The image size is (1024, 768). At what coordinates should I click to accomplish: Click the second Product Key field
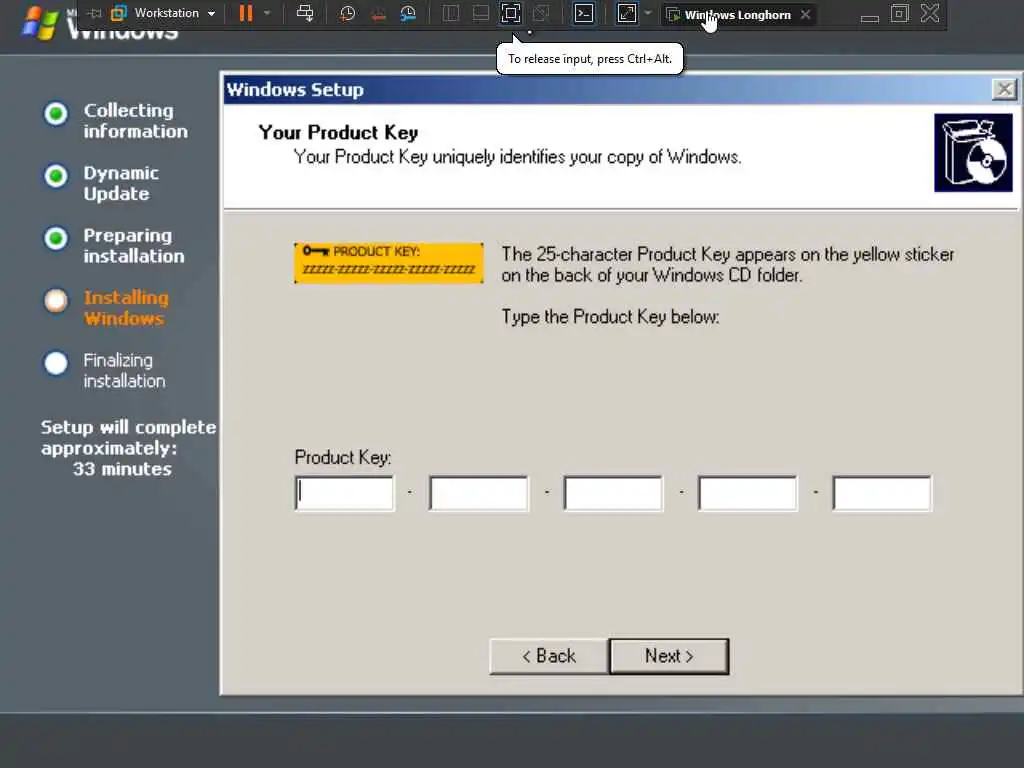point(479,493)
